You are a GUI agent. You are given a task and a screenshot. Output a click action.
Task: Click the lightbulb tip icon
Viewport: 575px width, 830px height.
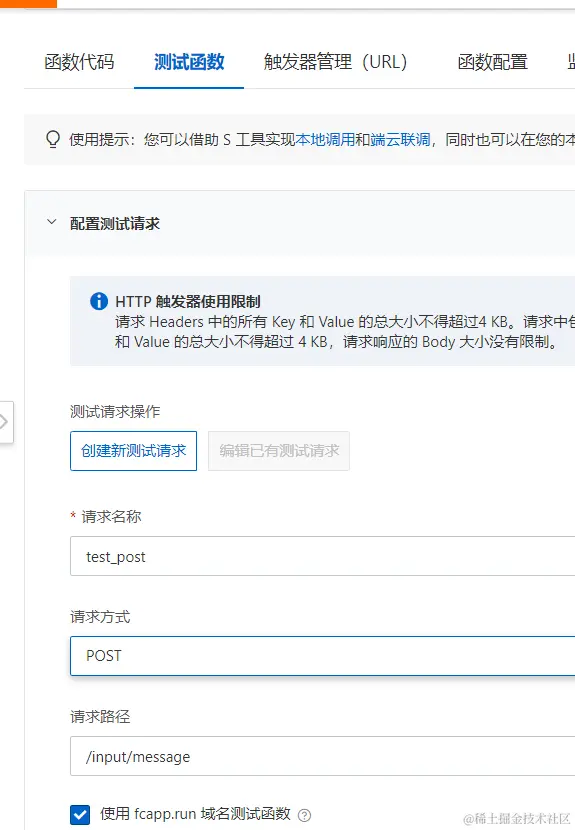click(x=53, y=140)
